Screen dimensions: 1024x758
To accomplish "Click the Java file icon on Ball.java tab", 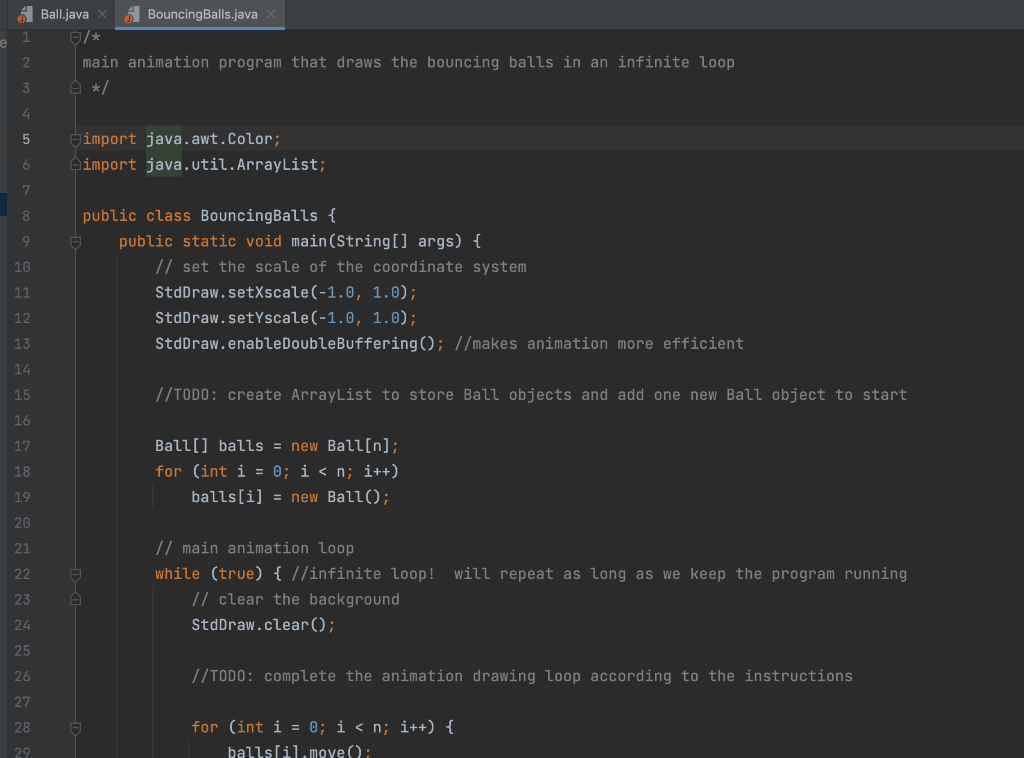I will coord(25,14).
